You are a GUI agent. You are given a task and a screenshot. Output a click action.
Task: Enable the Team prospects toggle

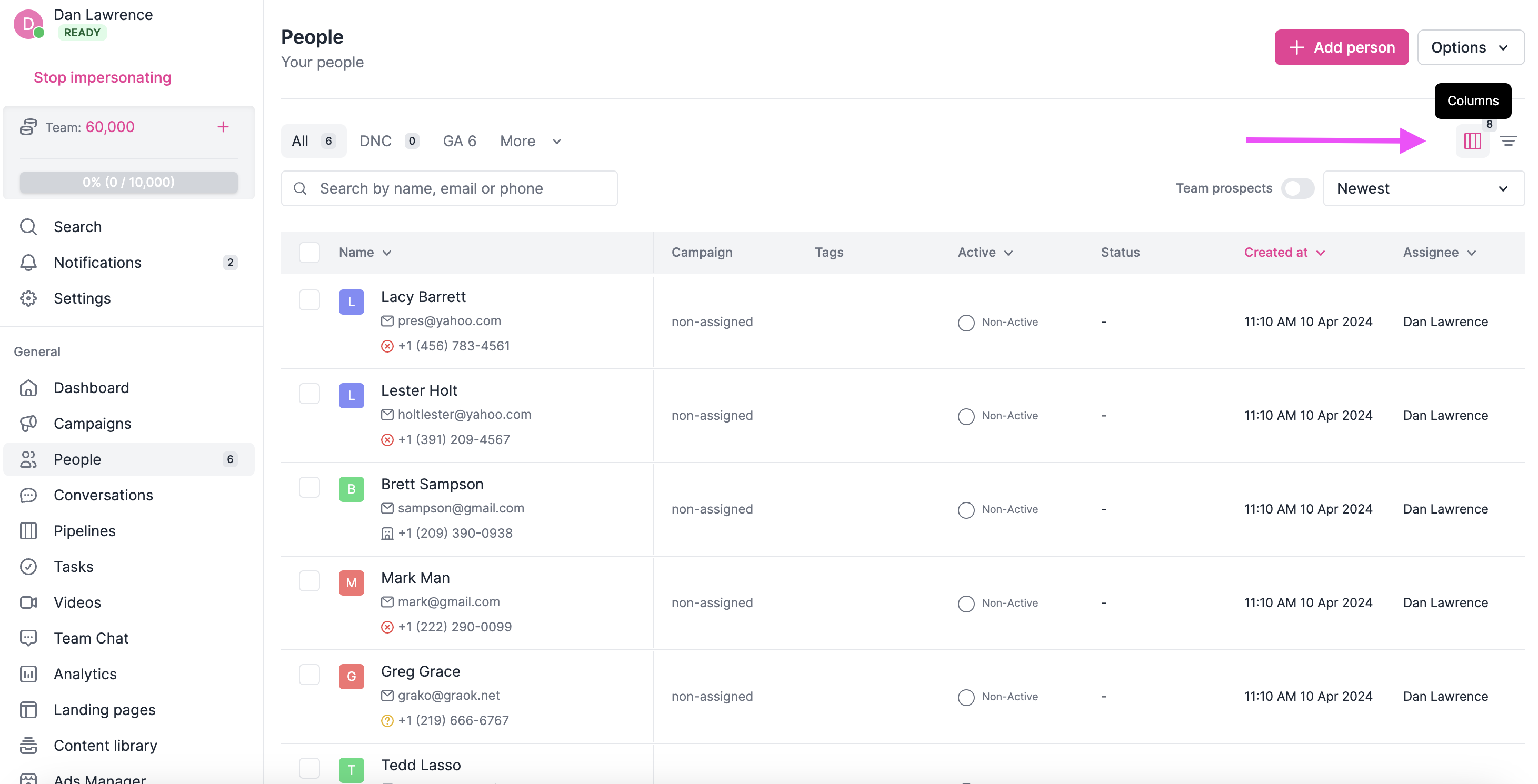tap(1297, 188)
